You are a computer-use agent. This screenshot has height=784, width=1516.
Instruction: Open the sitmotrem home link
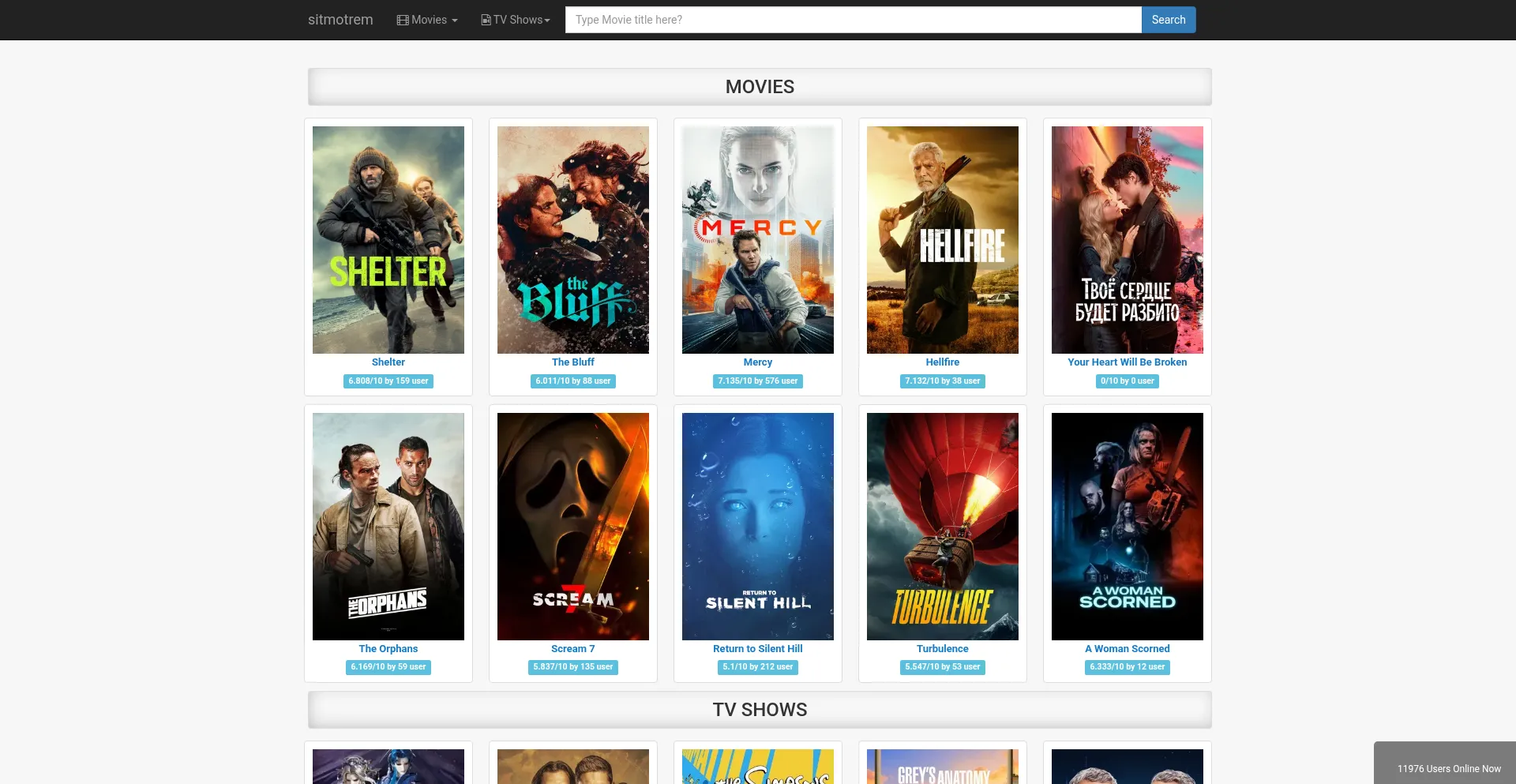340,20
